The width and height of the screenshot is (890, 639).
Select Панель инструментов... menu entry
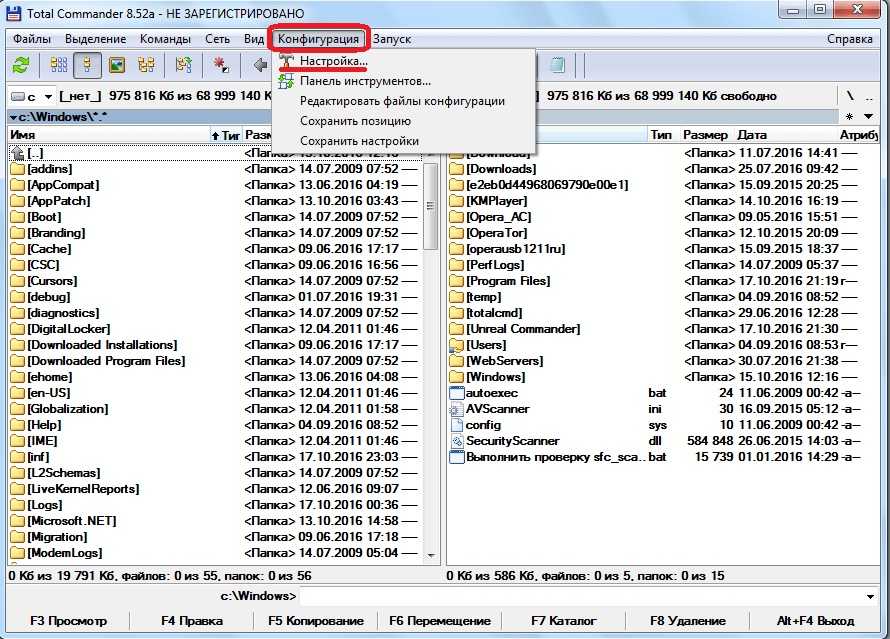click(x=365, y=81)
